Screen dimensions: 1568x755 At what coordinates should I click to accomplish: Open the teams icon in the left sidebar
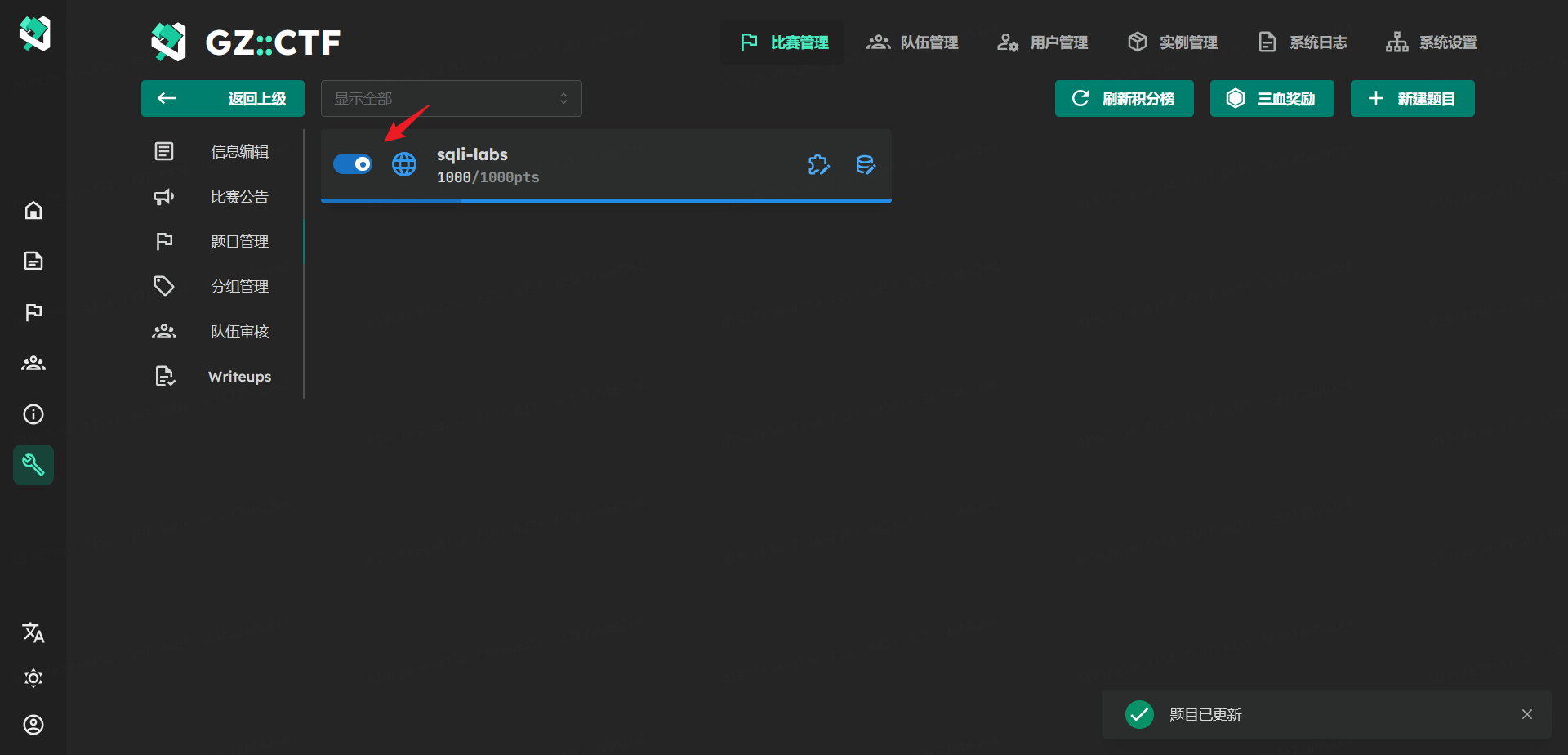[x=33, y=363]
